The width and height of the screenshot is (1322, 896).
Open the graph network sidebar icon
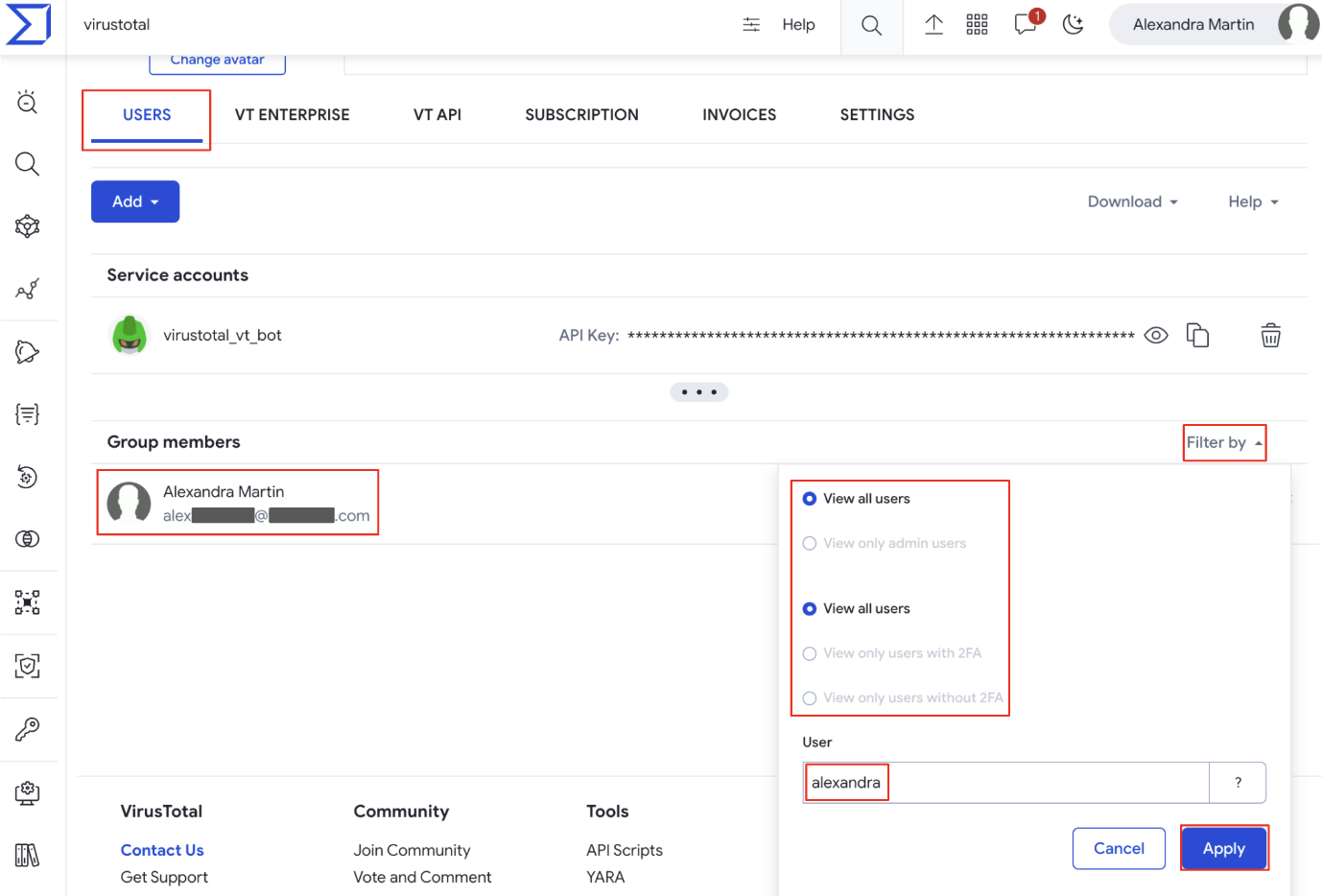tap(28, 226)
